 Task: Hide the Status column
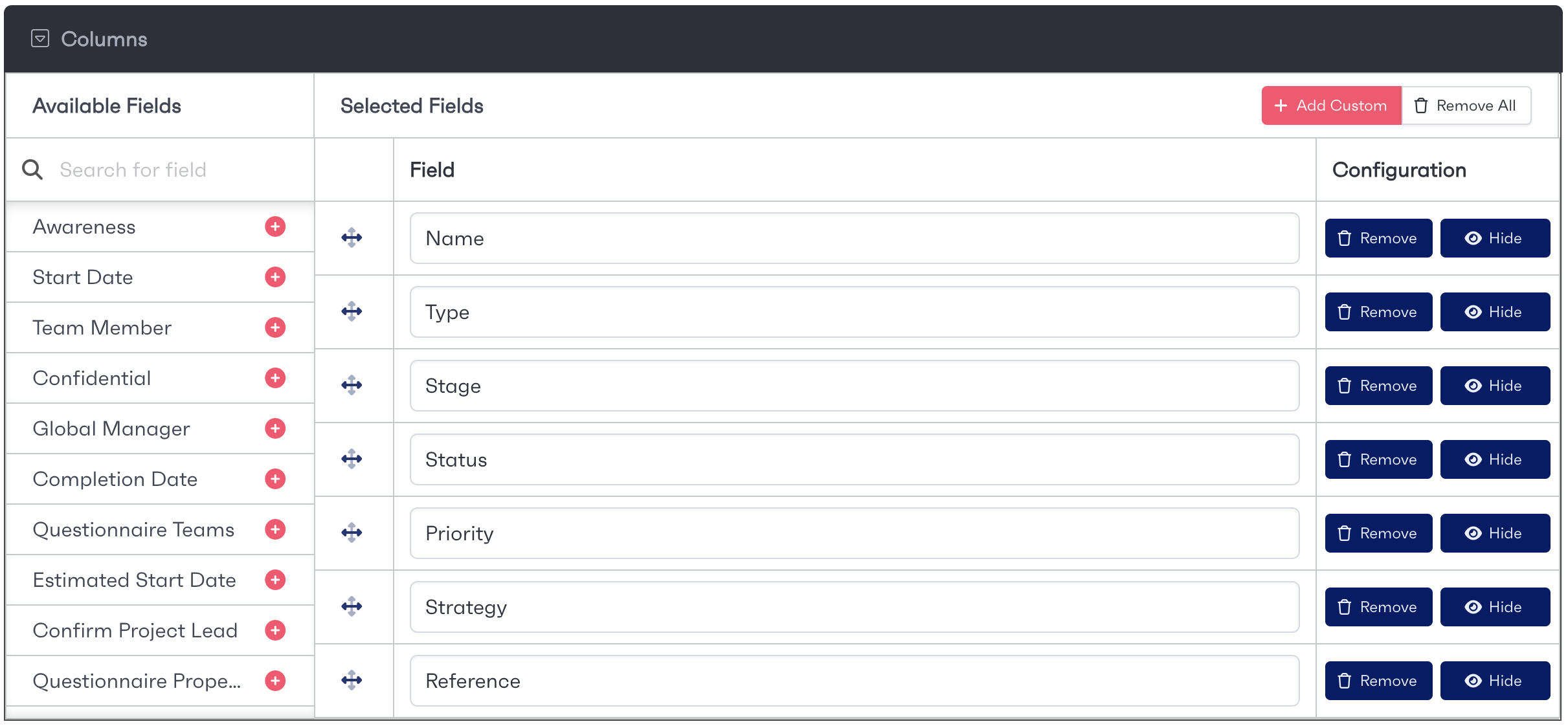(1494, 459)
